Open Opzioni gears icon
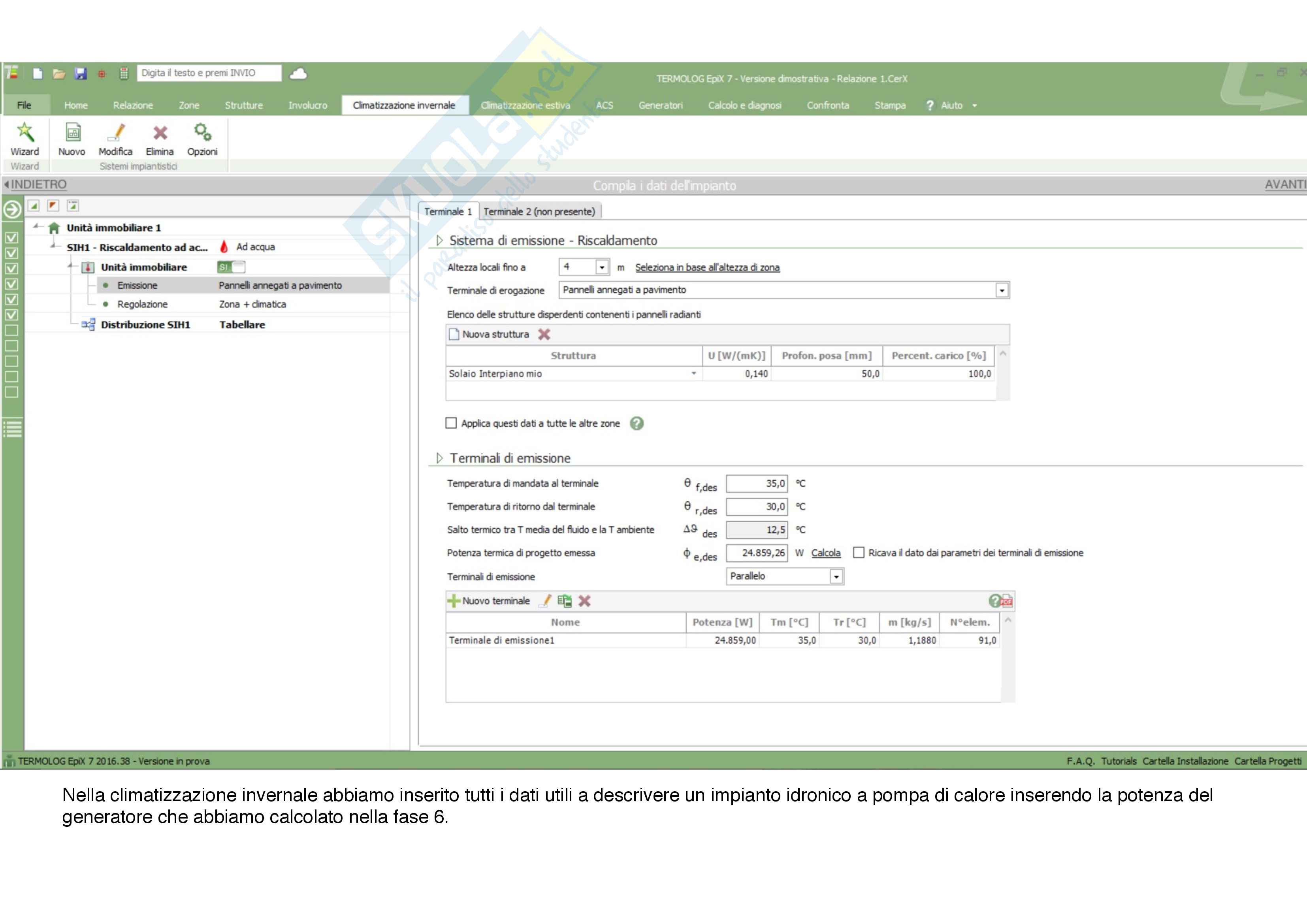Viewport: 1307px width, 924px height. (203, 133)
